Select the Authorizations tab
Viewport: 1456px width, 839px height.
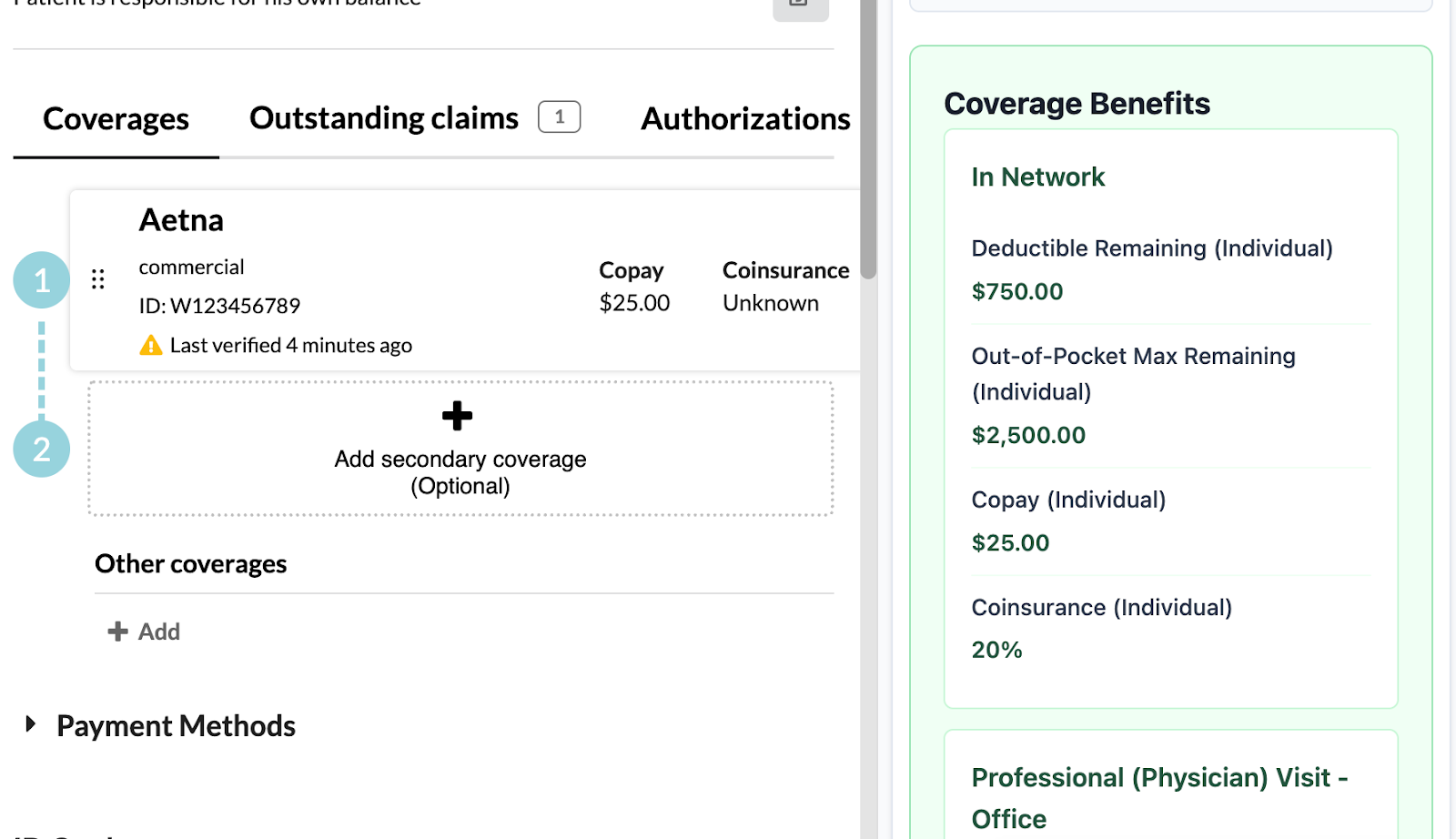point(744,119)
